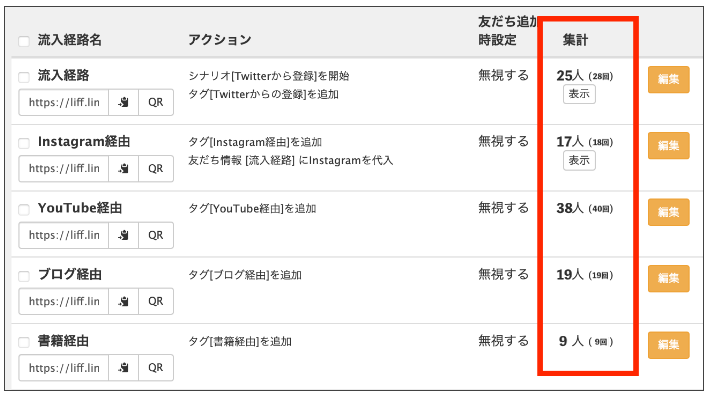Copy the YouTube経由 URL with clipboard icon

tap(123, 235)
